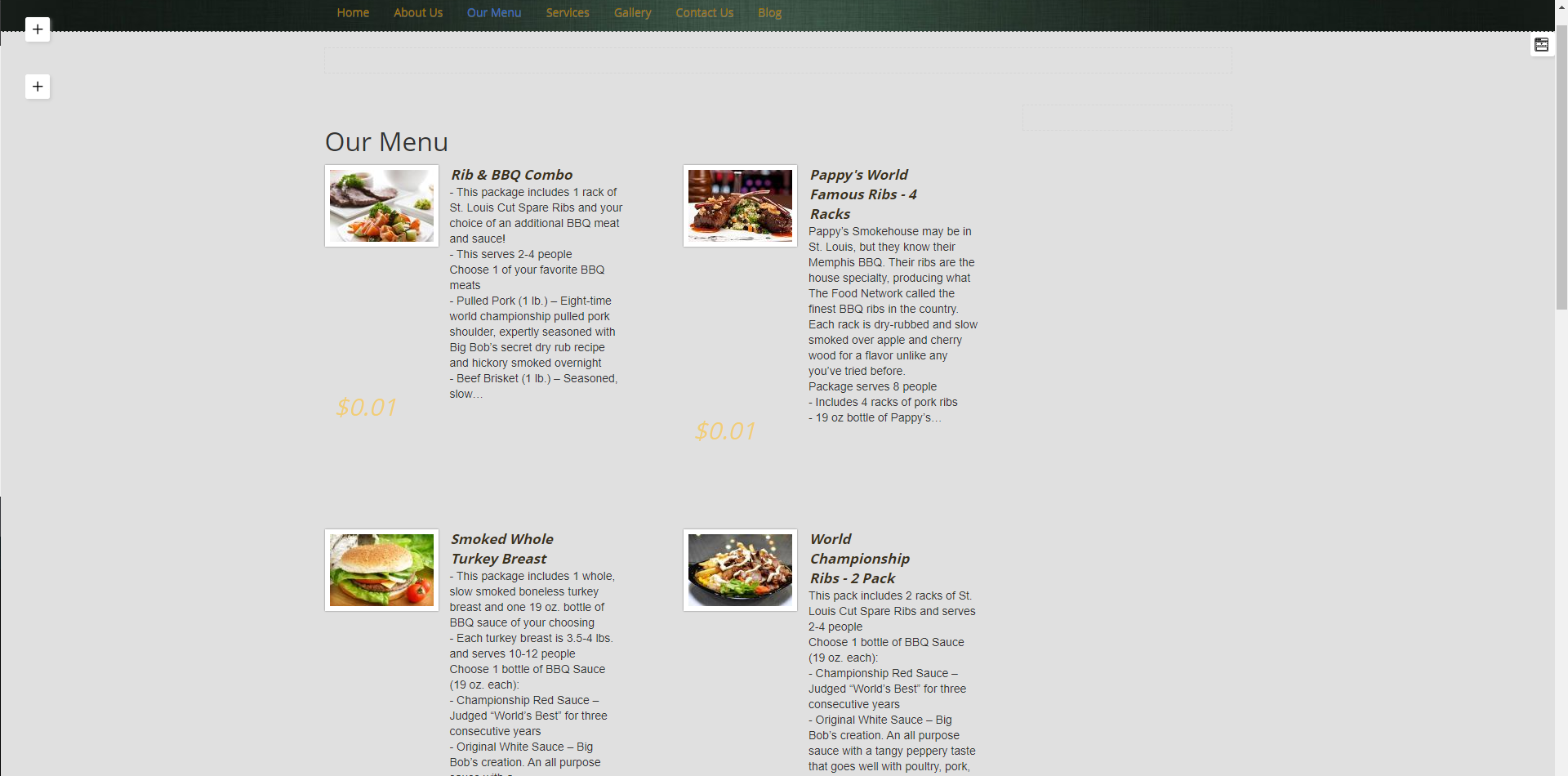Open the Gallery nav link

coord(633,13)
